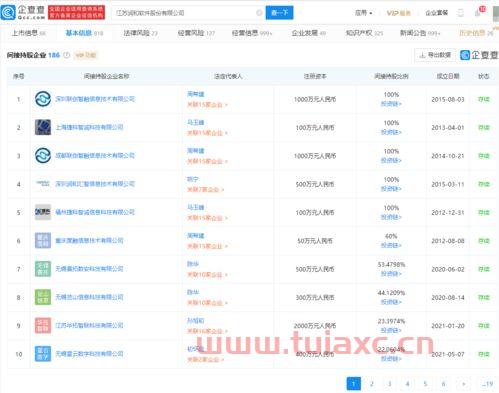Open the company name link in row 10

point(89,354)
